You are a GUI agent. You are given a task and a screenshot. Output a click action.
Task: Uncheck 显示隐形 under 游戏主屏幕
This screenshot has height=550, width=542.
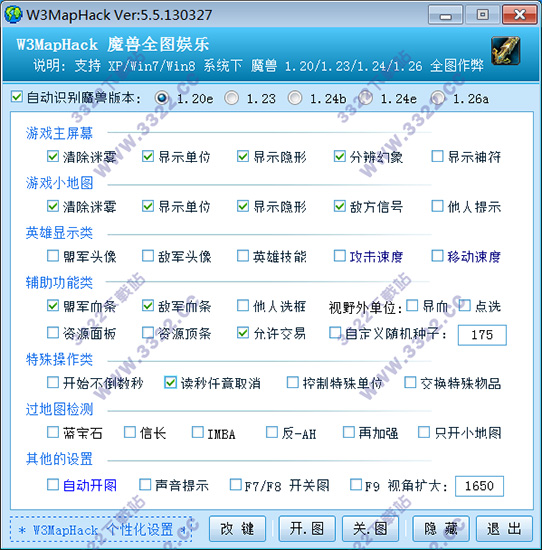point(243,156)
